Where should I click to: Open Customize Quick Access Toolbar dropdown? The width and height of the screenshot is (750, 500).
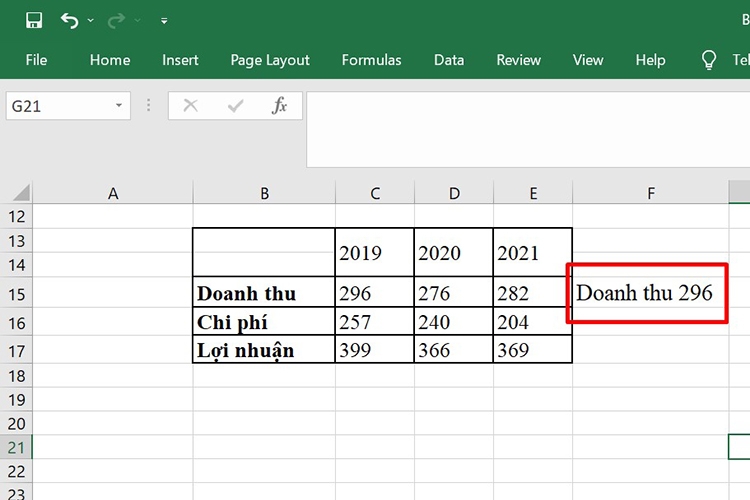(164, 21)
